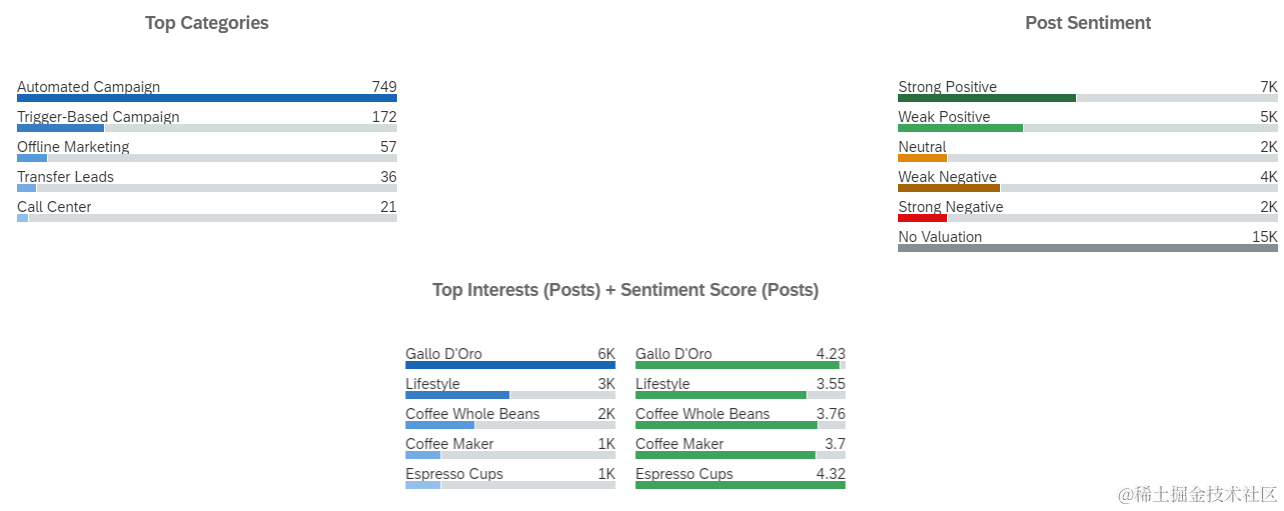Viewport: 1284px width, 511px height.
Task: Select the Transfer Leads category bar
Action: coord(207,181)
